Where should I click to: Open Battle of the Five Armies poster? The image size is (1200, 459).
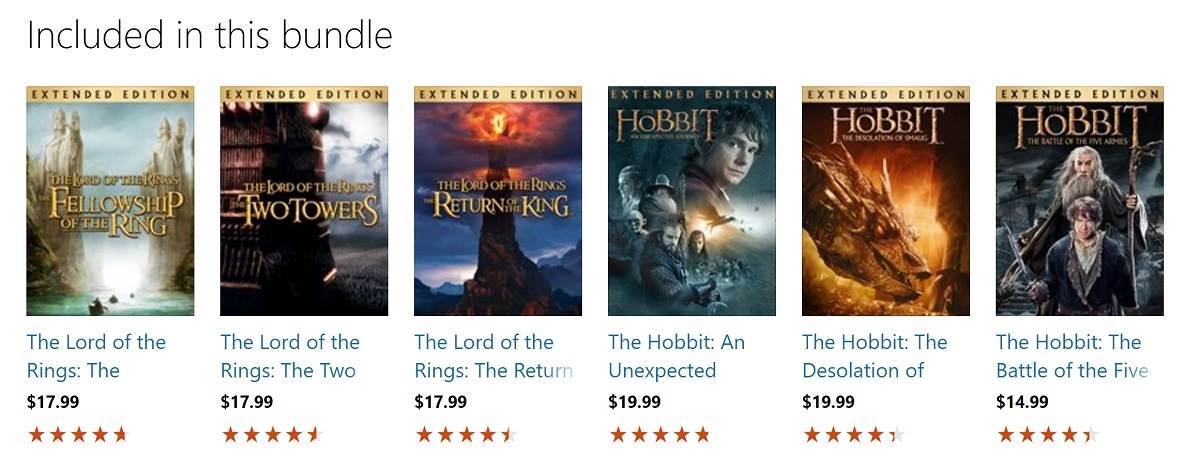[x=1080, y=201]
